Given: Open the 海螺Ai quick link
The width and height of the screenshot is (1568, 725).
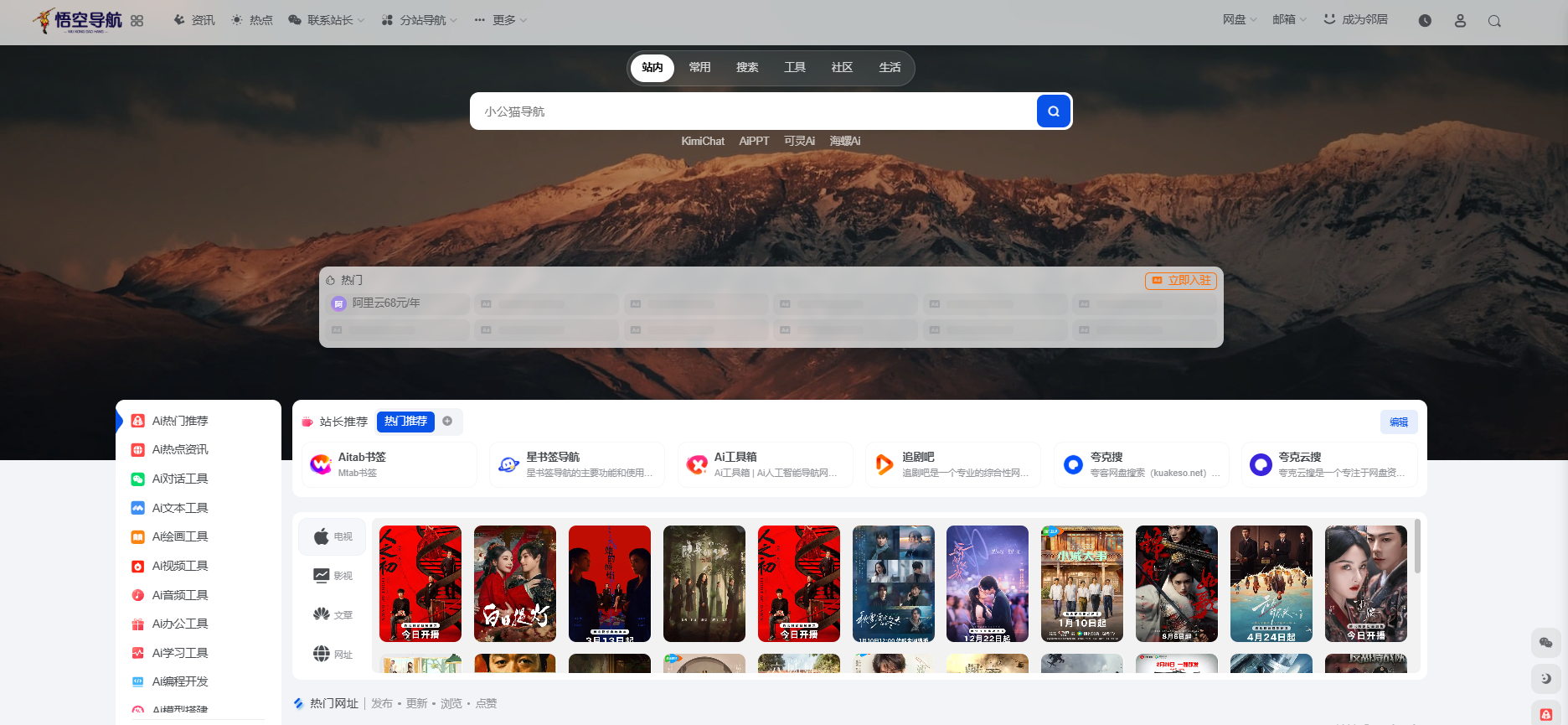Looking at the screenshot, I should click(845, 142).
